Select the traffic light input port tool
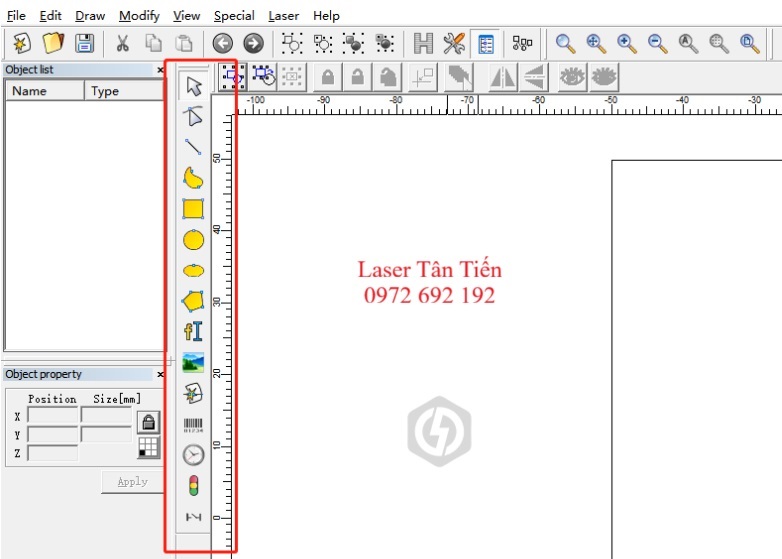Image resolution: width=782 pixels, height=559 pixels. coord(193,486)
